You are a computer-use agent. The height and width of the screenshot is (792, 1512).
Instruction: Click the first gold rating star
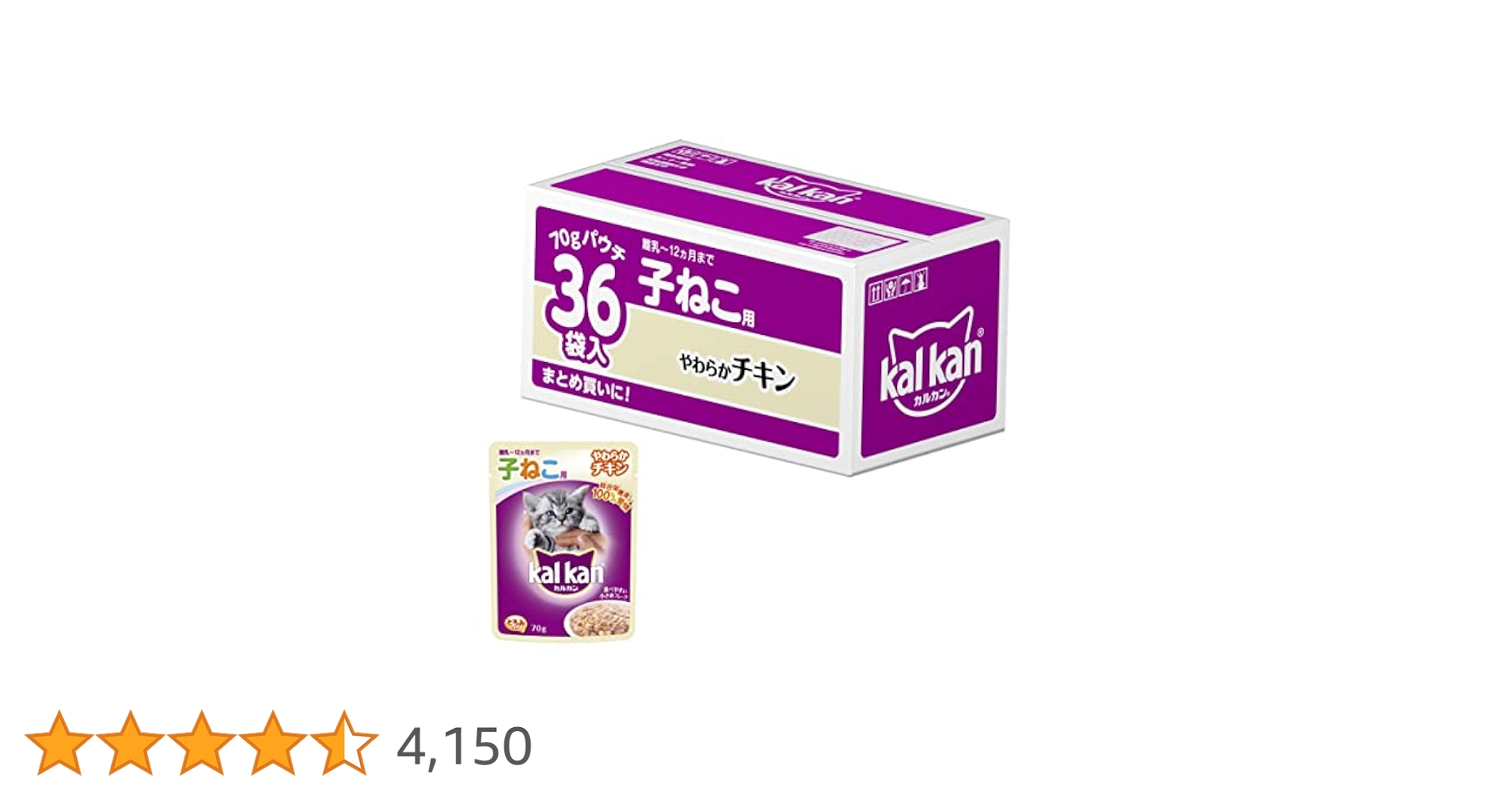click(x=59, y=743)
